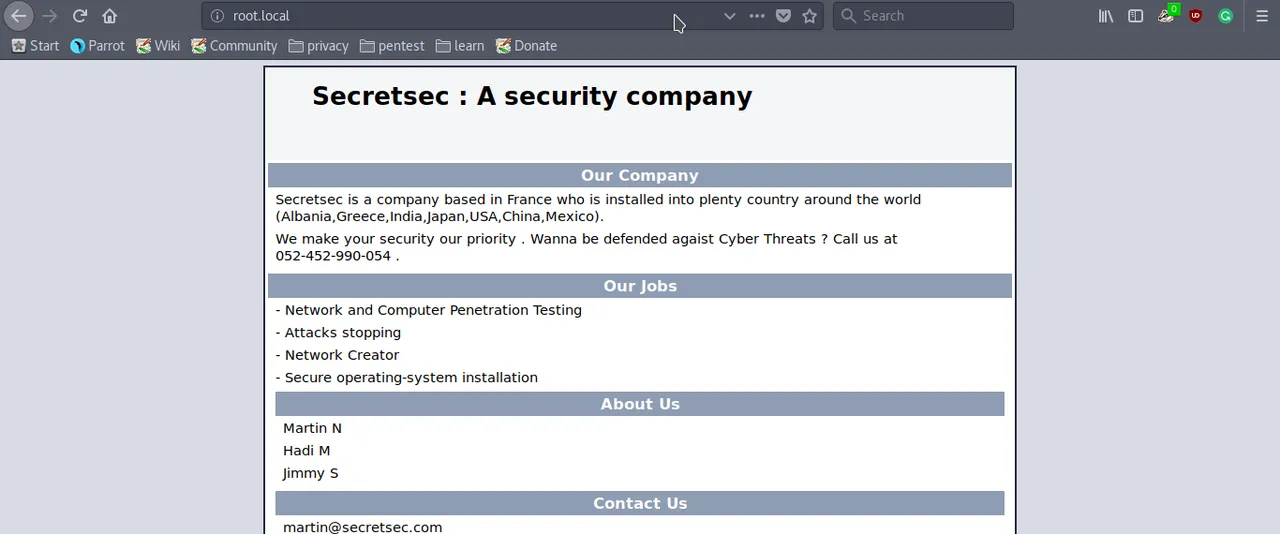Image resolution: width=1280 pixels, height=534 pixels.
Task: Save page to Pocket
Action: (x=784, y=16)
